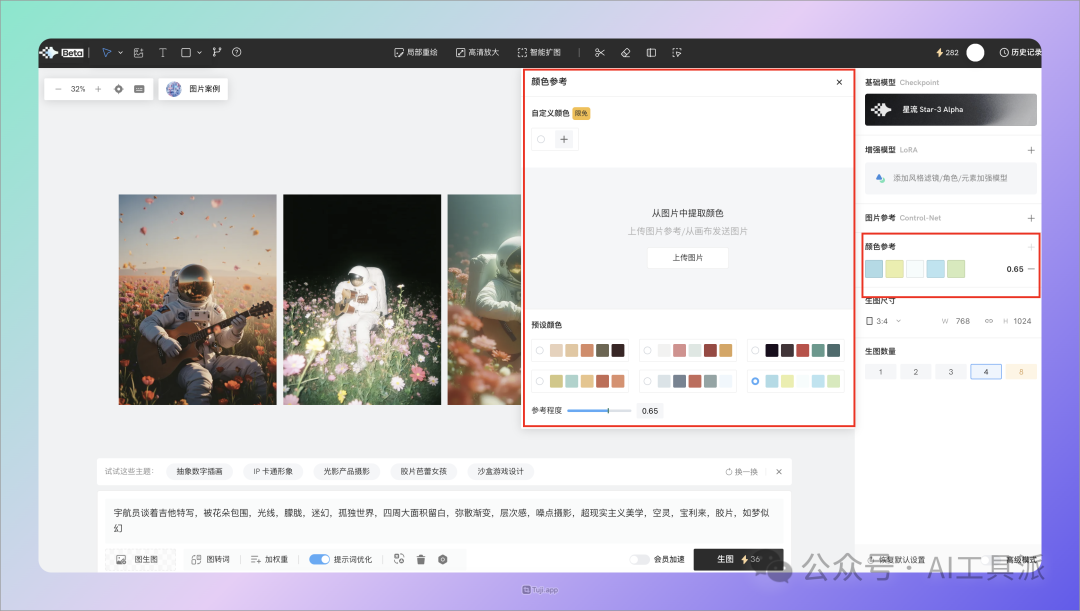Select the scissors cutout tool
The image size is (1080, 611).
click(600, 52)
